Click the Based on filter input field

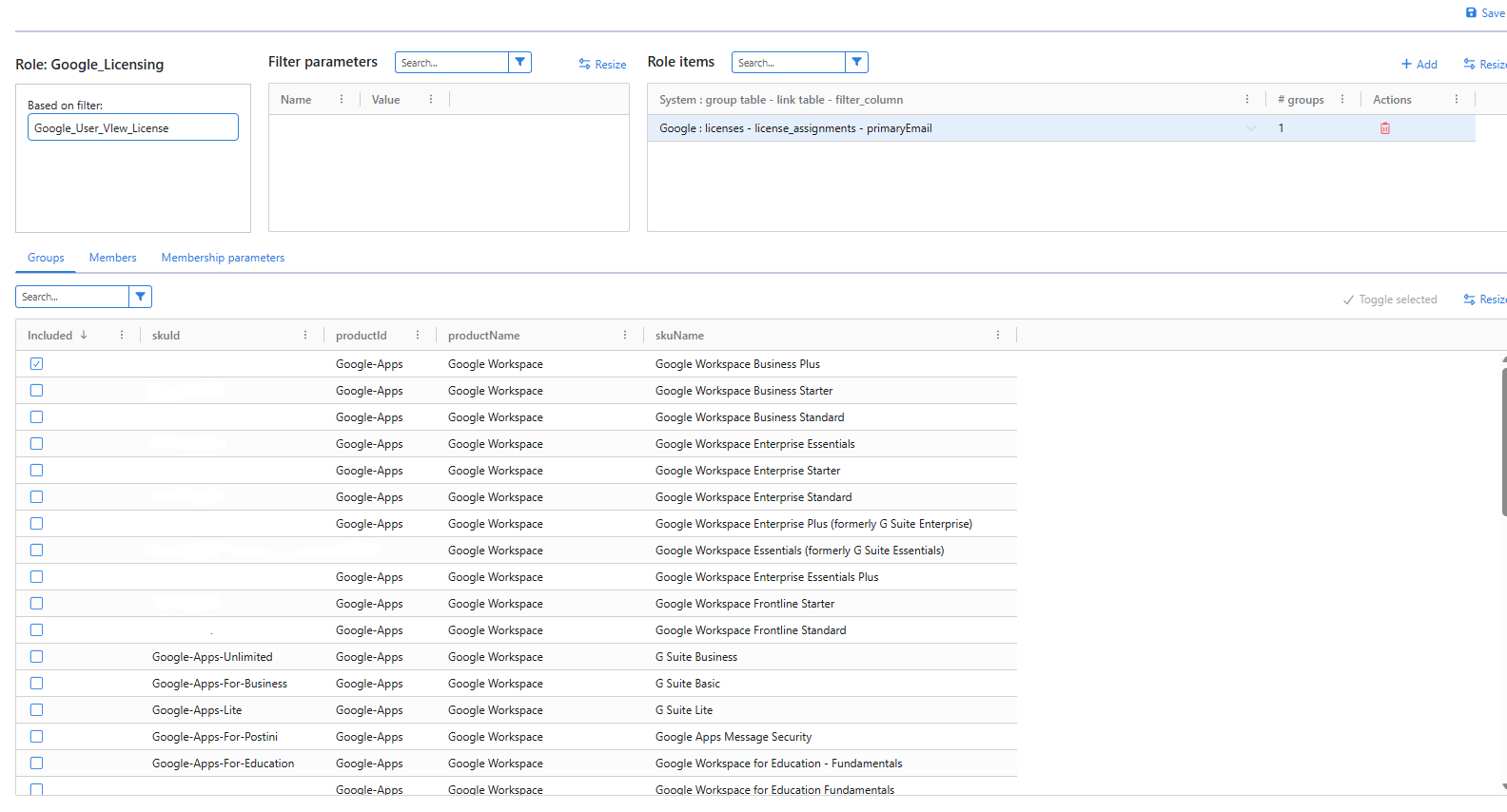coord(133,127)
